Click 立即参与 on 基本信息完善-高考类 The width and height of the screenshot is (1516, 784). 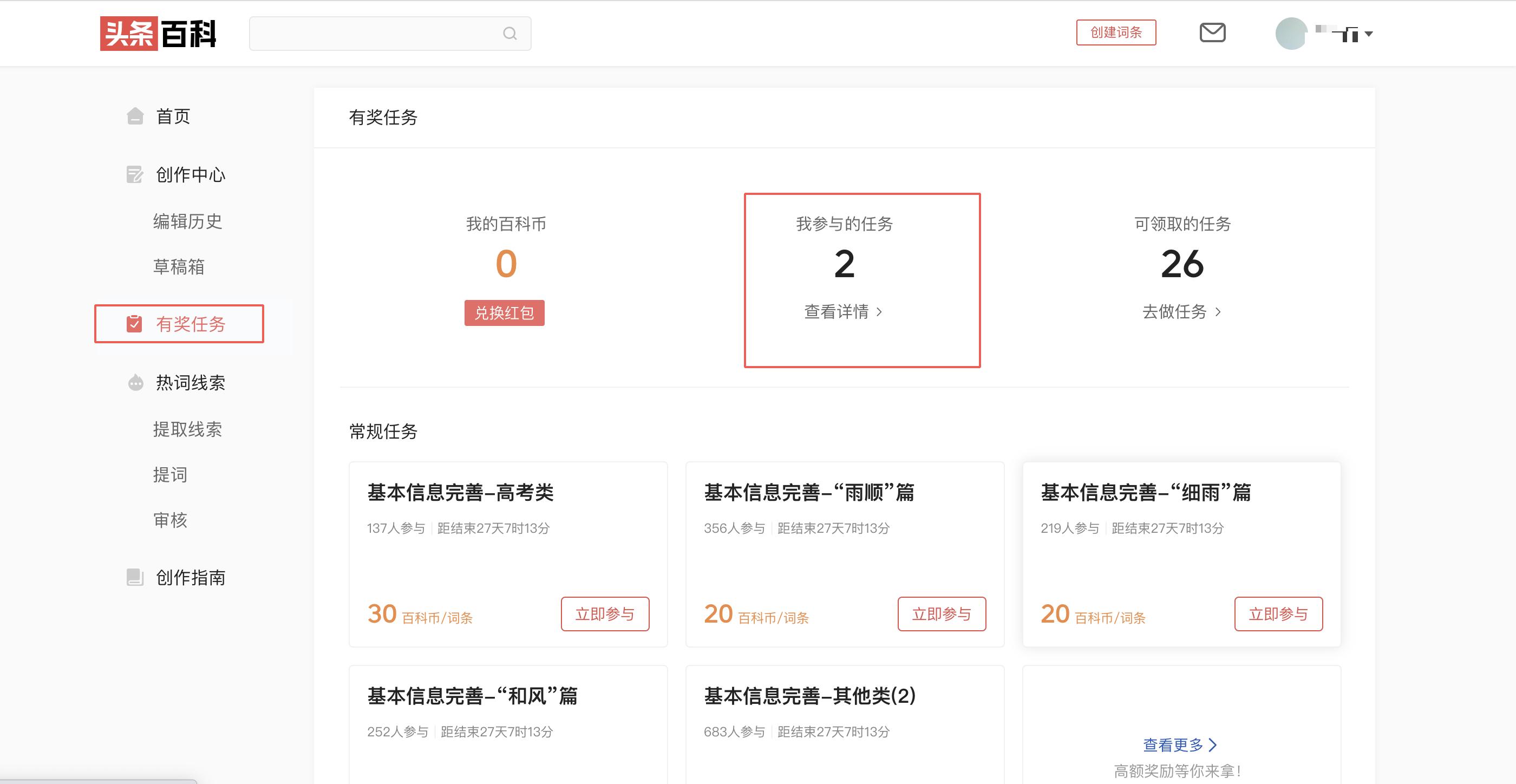click(x=605, y=614)
